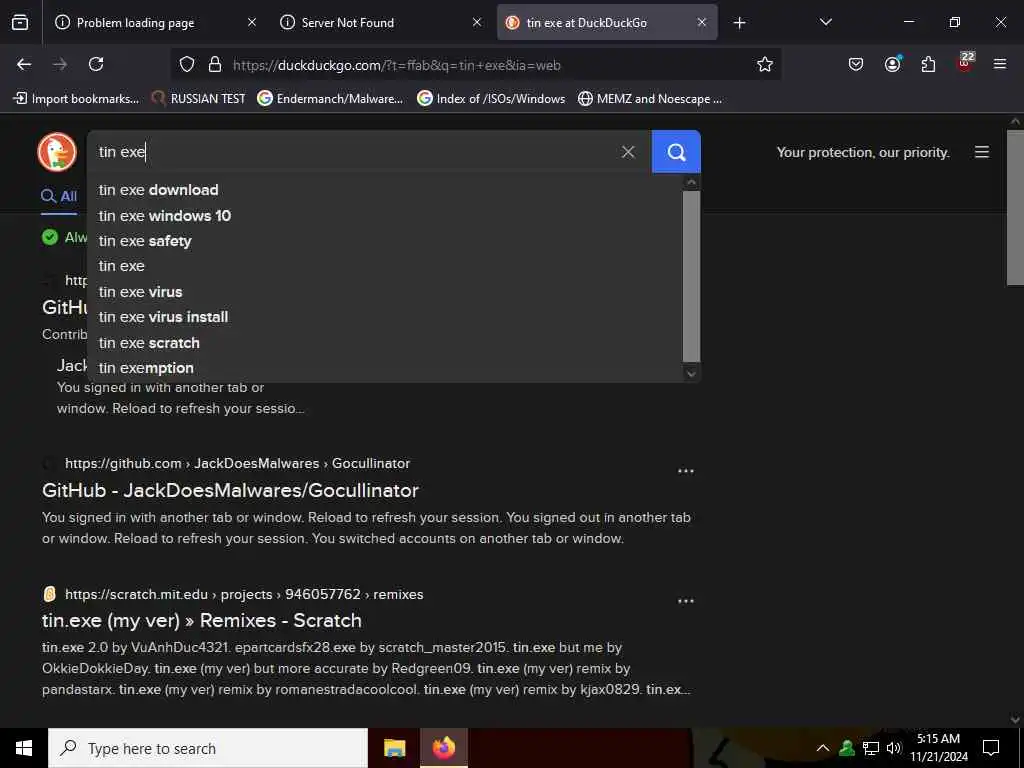Open the Firefox application menu
The height and width of the screenshot is (768, 1024).
999,65
